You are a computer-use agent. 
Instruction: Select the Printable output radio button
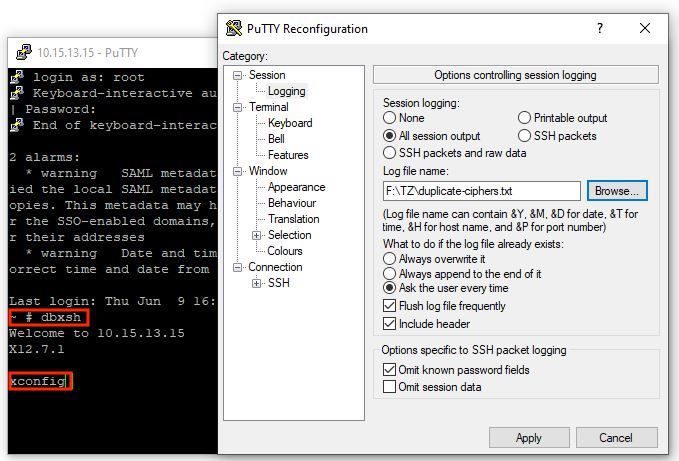[x=525, y=118]
